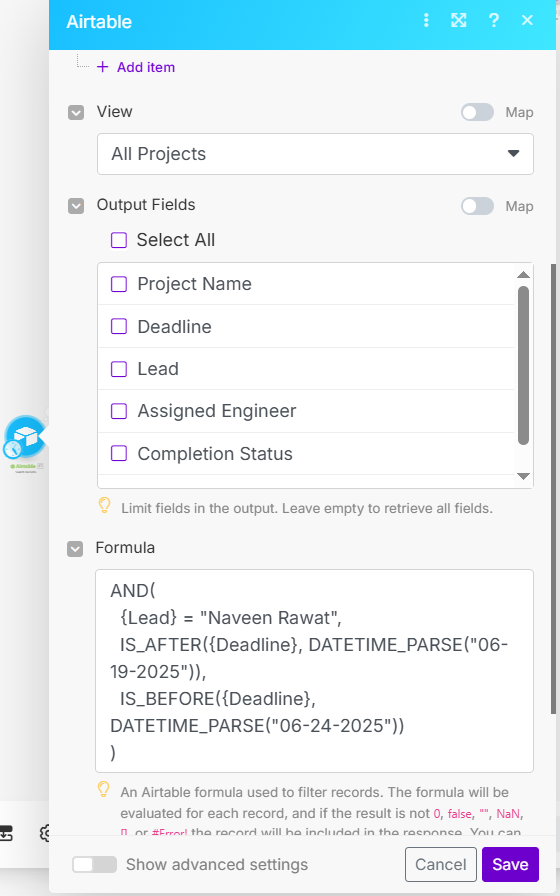Image resolution: width=560 pixels, height=896 pixels.
Task: Click inside the Formula text area
Action: [314, 671]
